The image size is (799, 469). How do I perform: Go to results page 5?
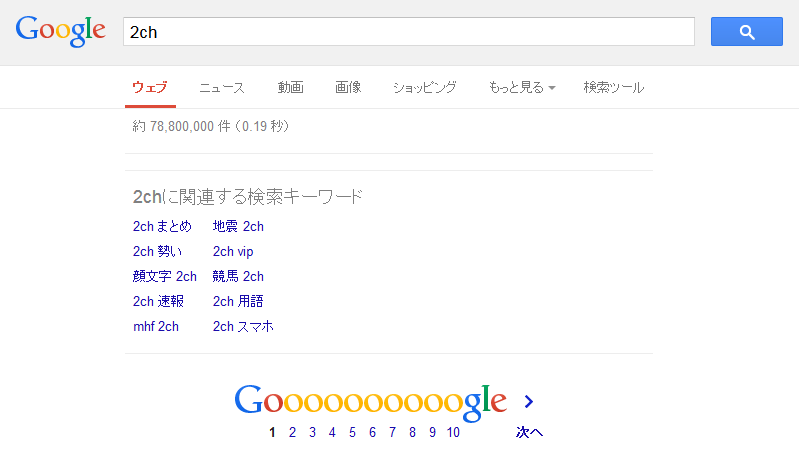tap(351, 432)
